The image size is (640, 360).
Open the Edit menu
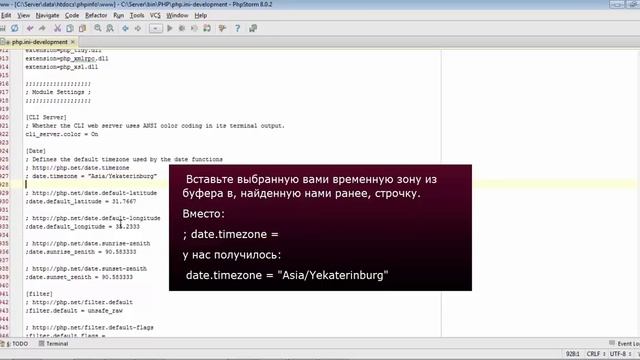[6, 16]
